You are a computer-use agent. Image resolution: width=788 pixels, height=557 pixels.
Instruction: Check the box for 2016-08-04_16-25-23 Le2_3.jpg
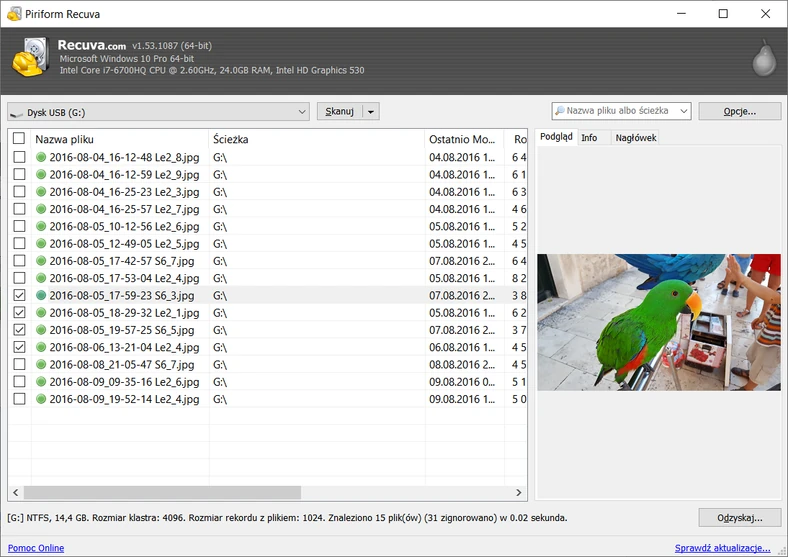coord(19,192)
